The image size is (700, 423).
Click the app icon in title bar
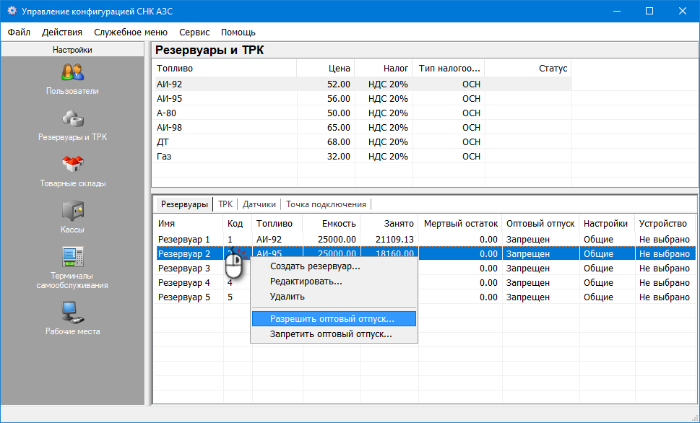(x=10, y=11)
